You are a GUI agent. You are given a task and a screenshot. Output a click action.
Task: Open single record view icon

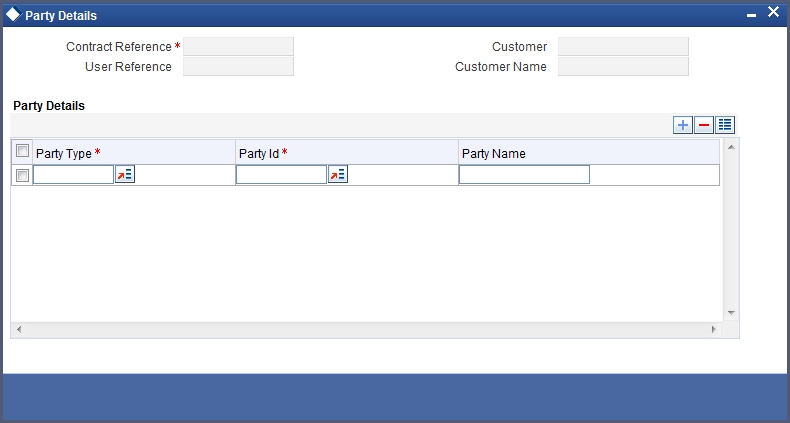tap(725, 125)
